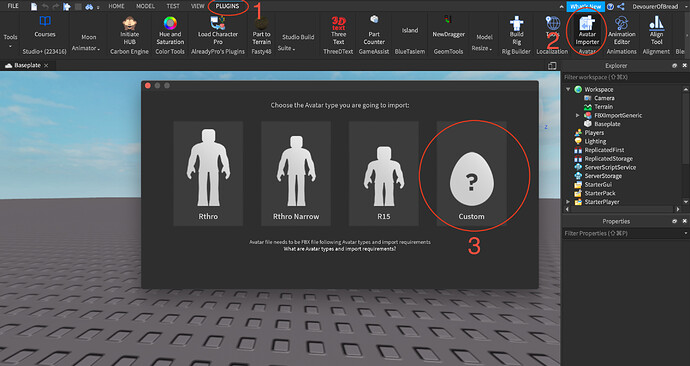Collapse the Workspace tree node
The image size is (690, 366).
568,89
